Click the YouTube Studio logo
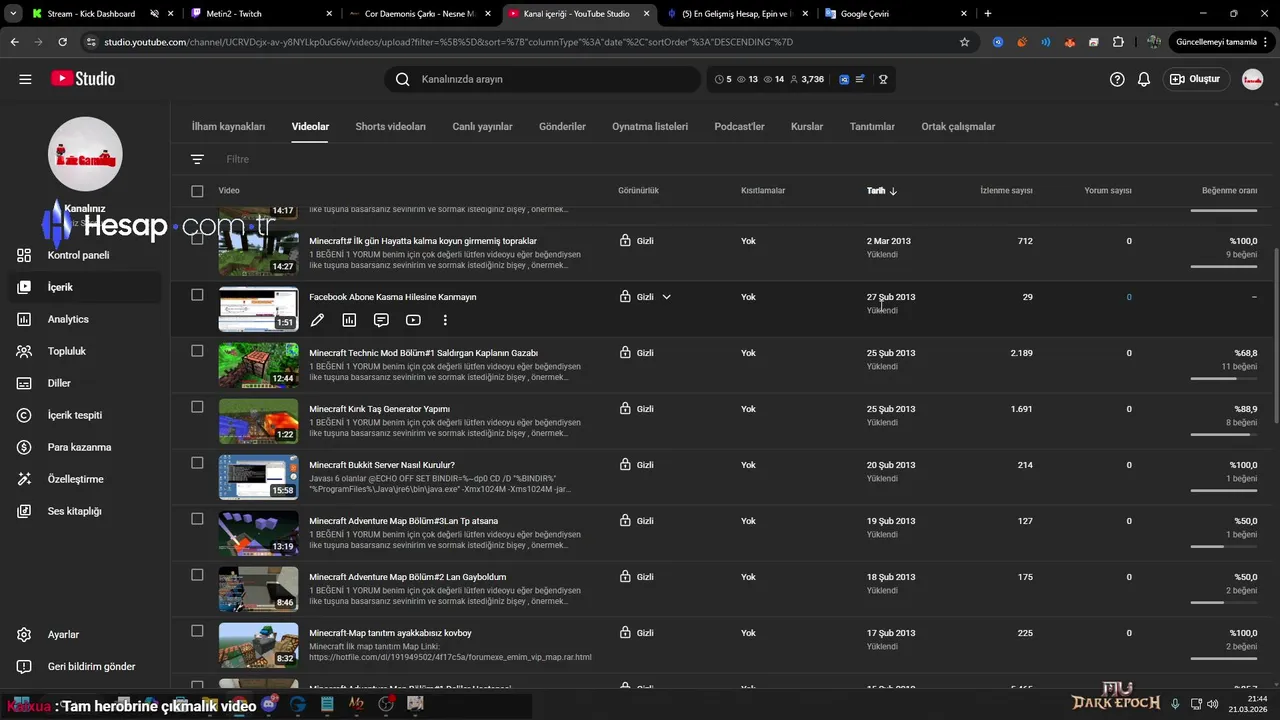The width and height of the screenshot is (1280, 720). [x=83, y=79]
